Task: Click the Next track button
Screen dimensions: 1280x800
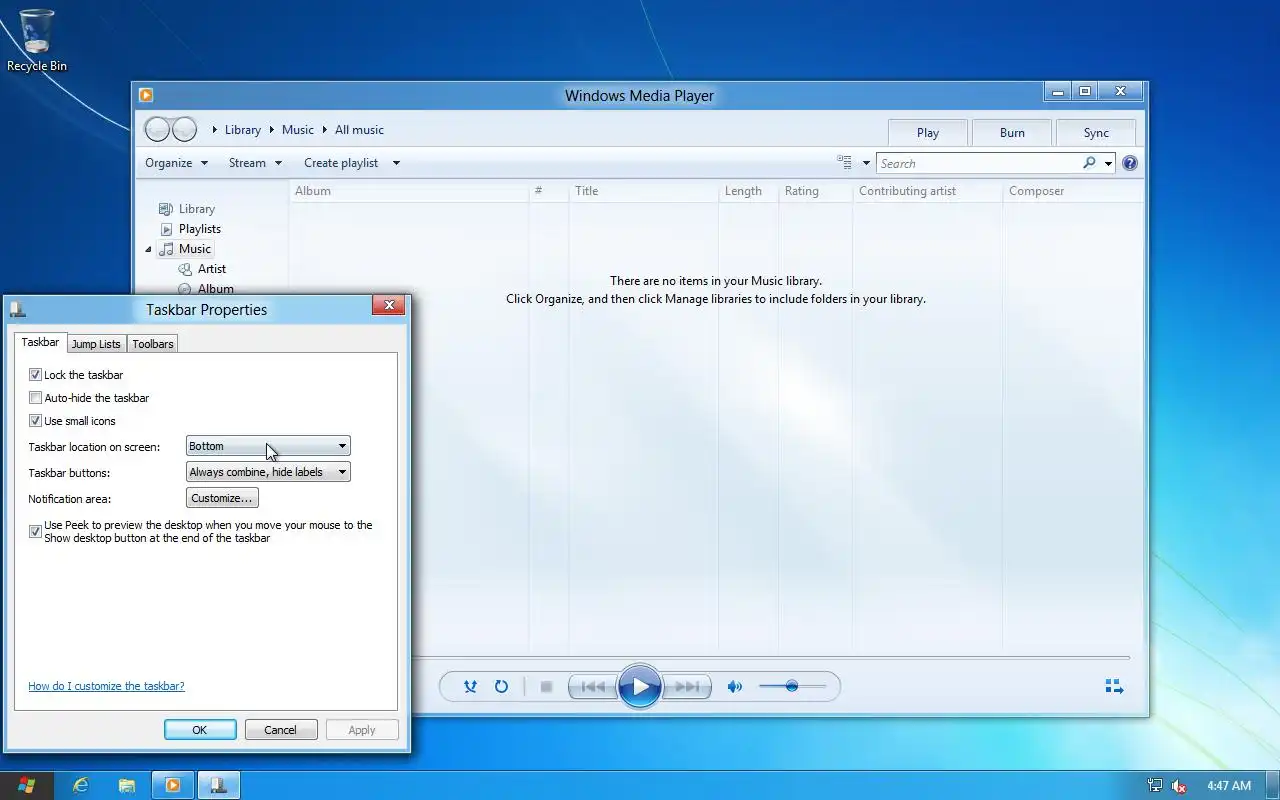Action: [687, 687]
